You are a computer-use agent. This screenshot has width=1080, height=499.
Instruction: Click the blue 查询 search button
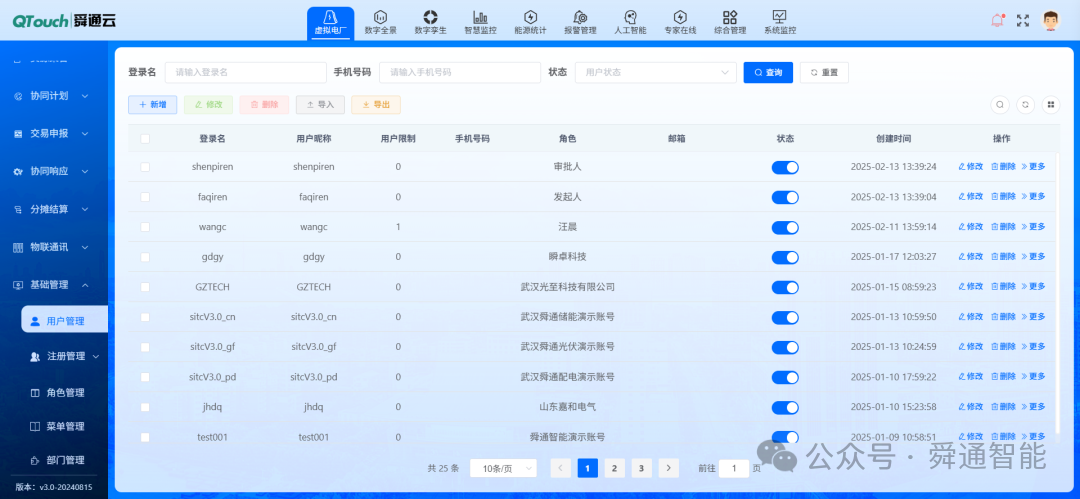click(x=768, y=72)
